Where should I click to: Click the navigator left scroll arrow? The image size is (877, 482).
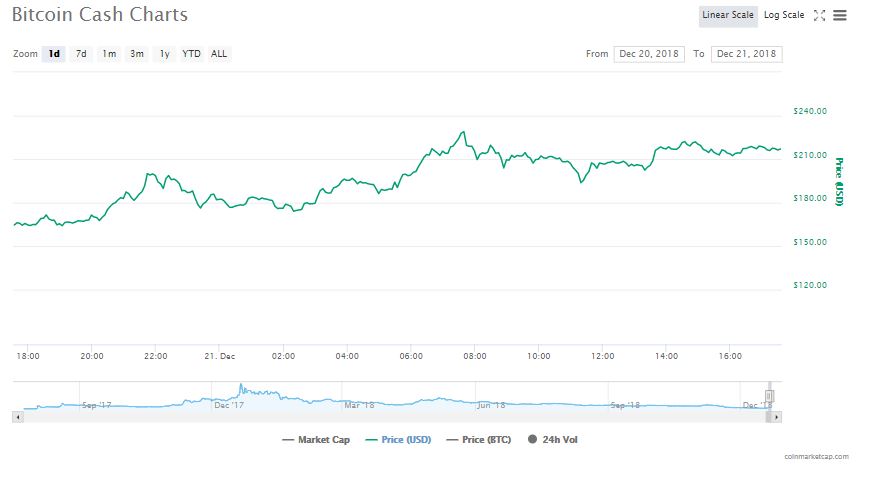pos(18,417)
